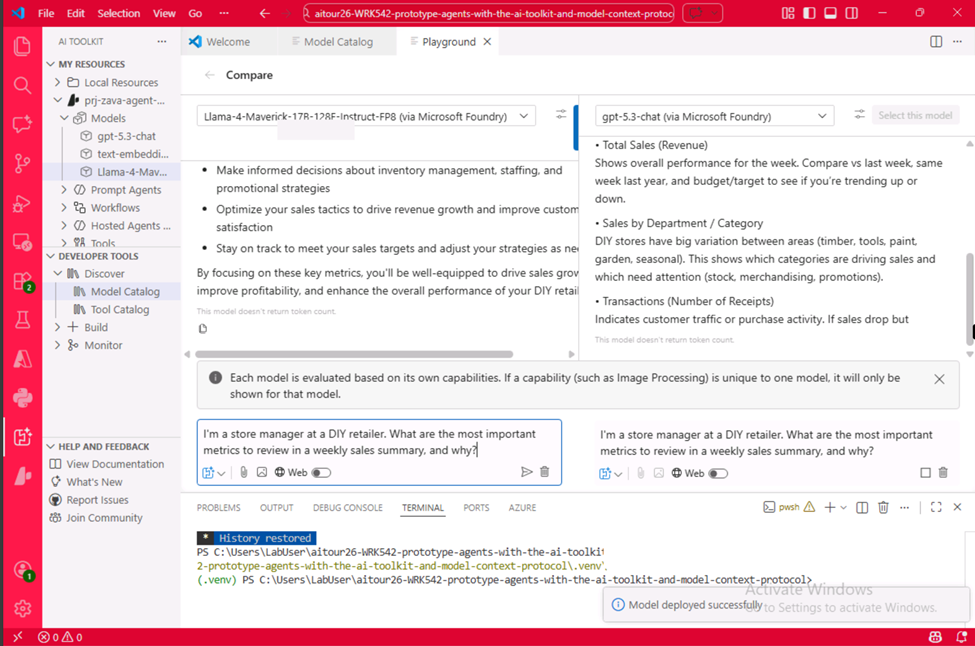Open the Python view in activity bar
This screenshot has width=975, height=646.
pos(22,398)
